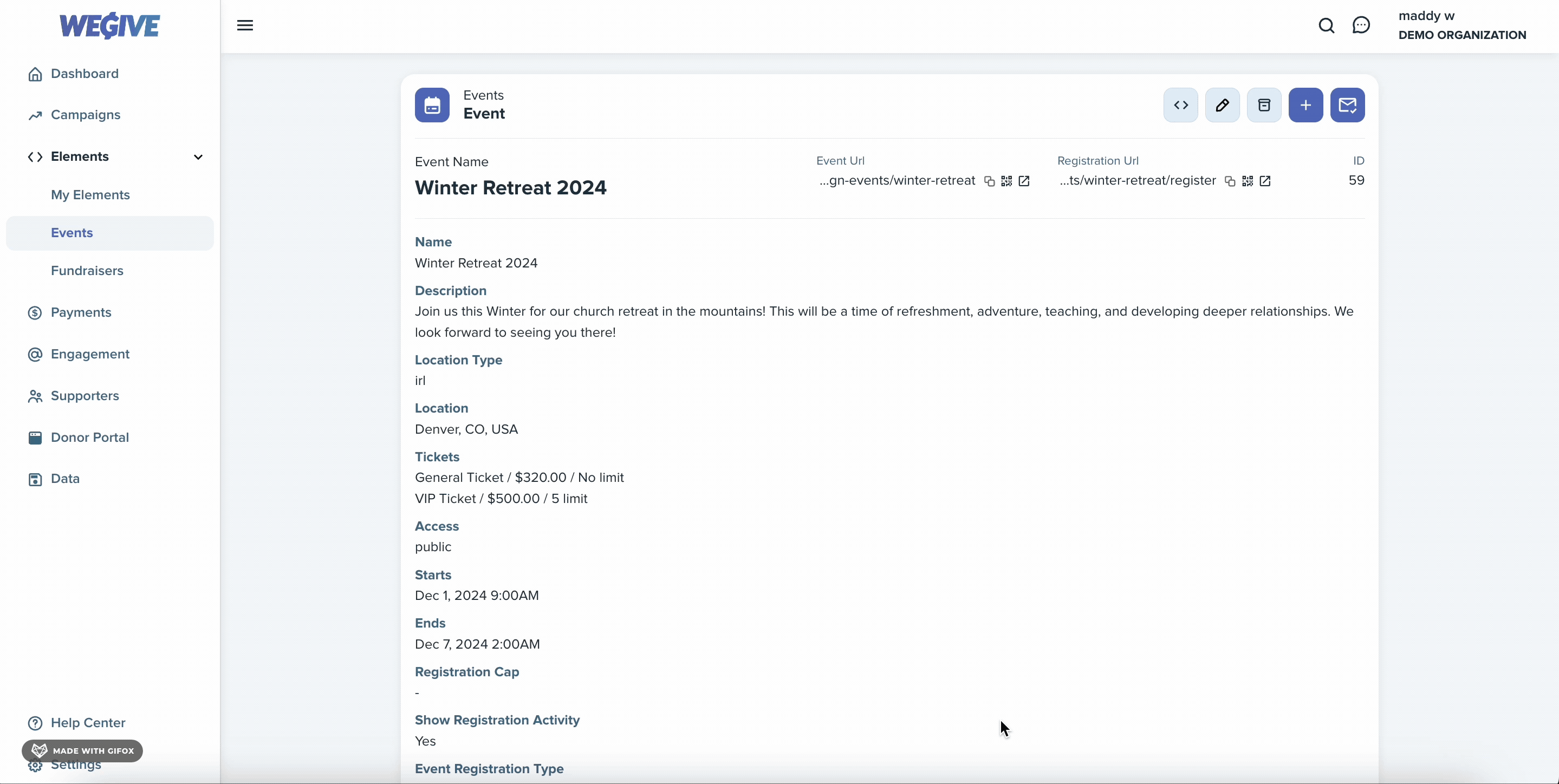The image size is (1559, 784).
Task: Click the VIP Ticket $500.00 line
Action: (501, 499)
